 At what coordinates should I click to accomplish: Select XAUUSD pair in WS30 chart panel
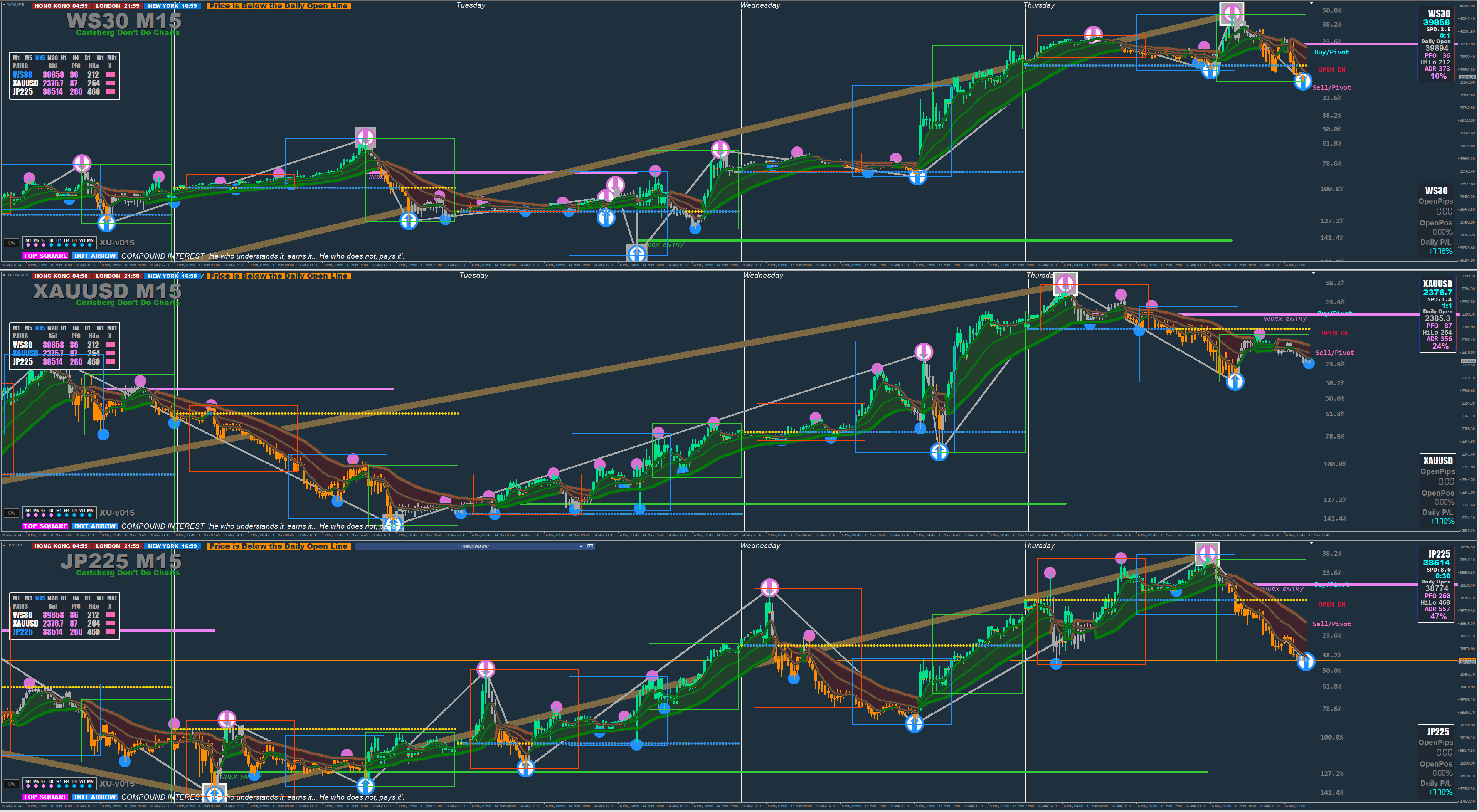[x=25, y=83]
